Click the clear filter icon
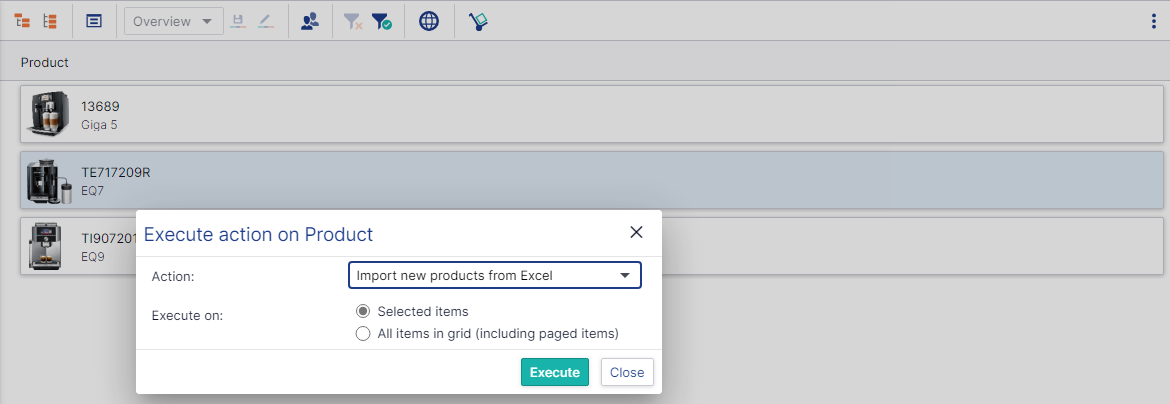 [x=353, y=22]
